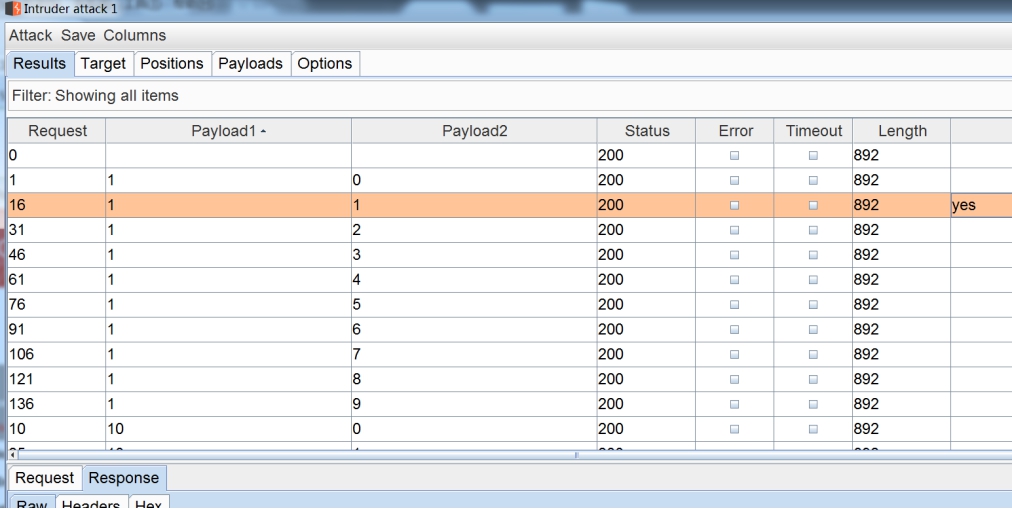Toggle Error checkbox in request 16 row
The height and width of the screenshot is (509, 1012).
point(734,205)
